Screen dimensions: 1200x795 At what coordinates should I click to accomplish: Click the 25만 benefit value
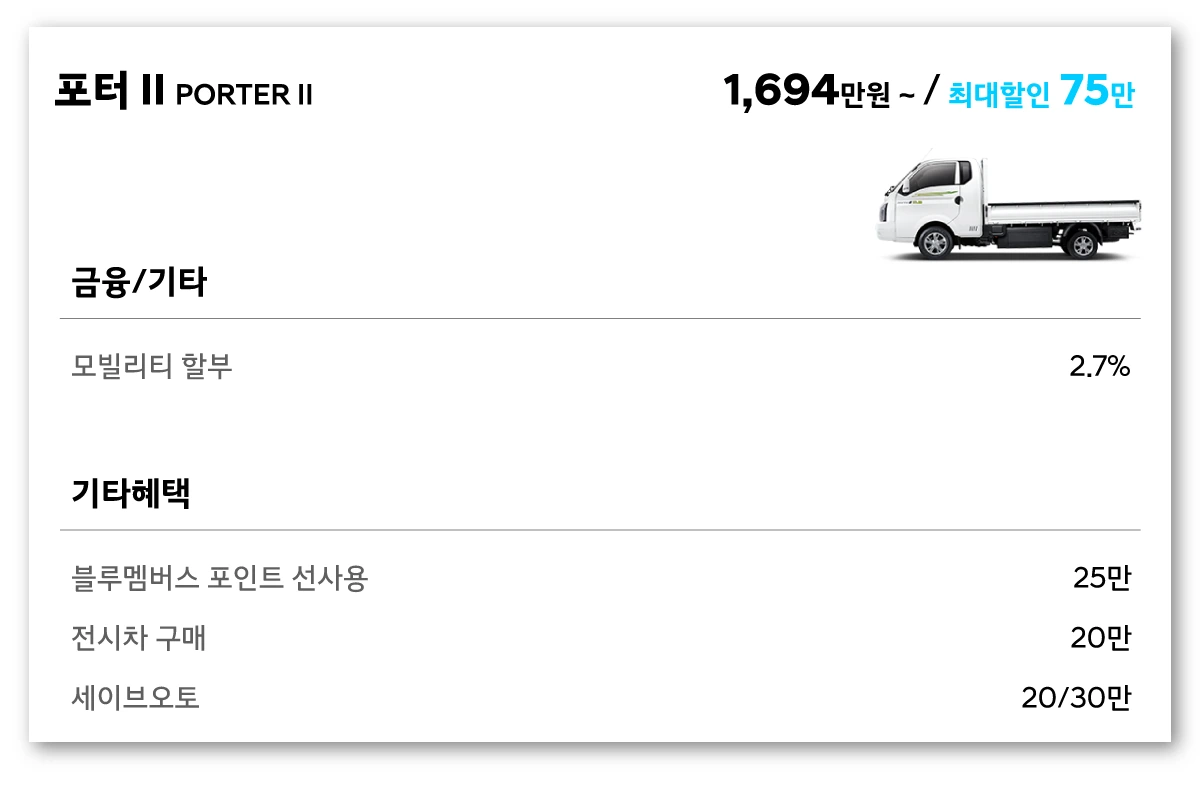1101,578
